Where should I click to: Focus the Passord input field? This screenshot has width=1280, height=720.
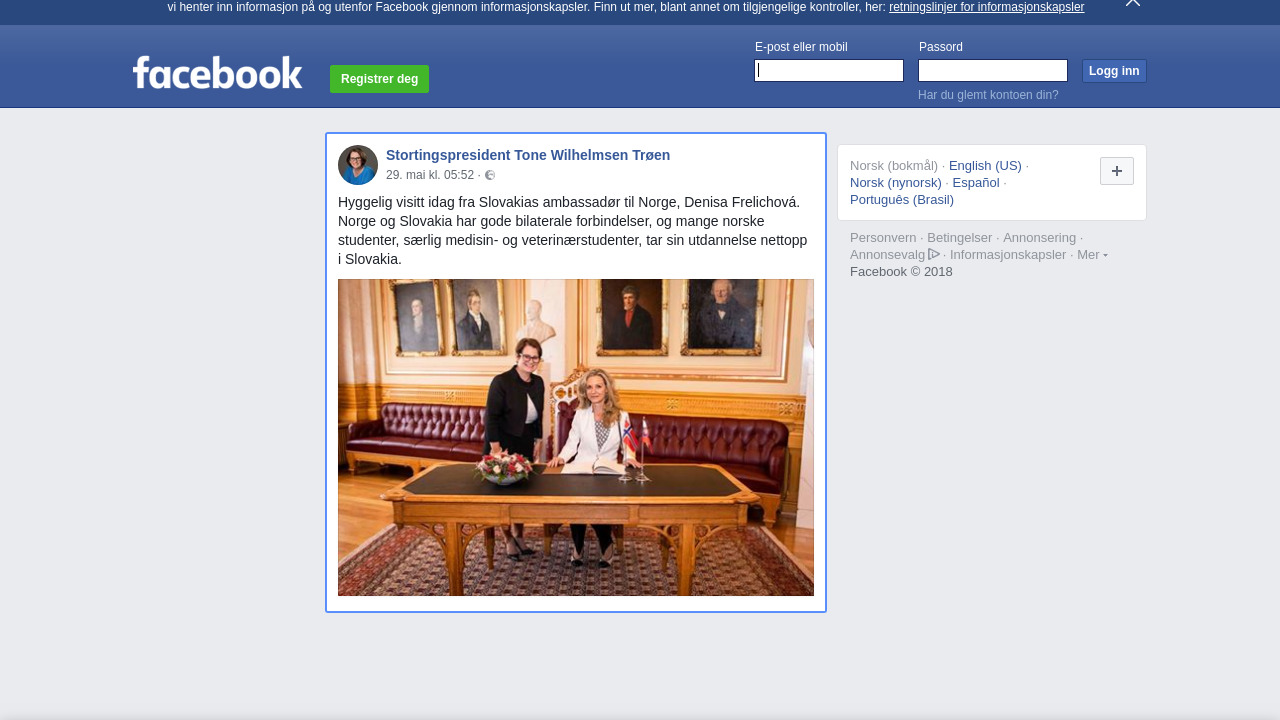[x=993, y=70]
